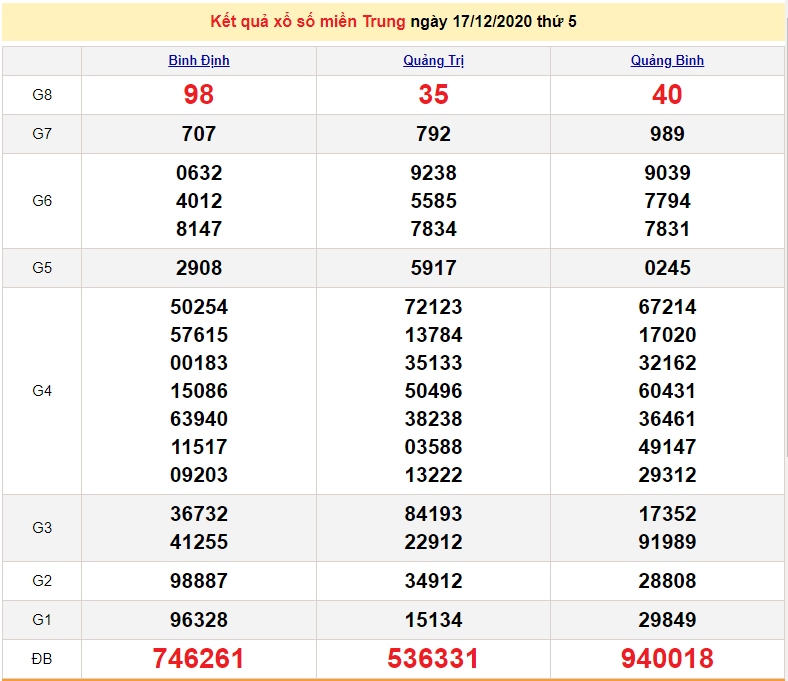Viewport: 788px width, 681px height.
Task: Select the G6 row label
Action: pos(42,201)
